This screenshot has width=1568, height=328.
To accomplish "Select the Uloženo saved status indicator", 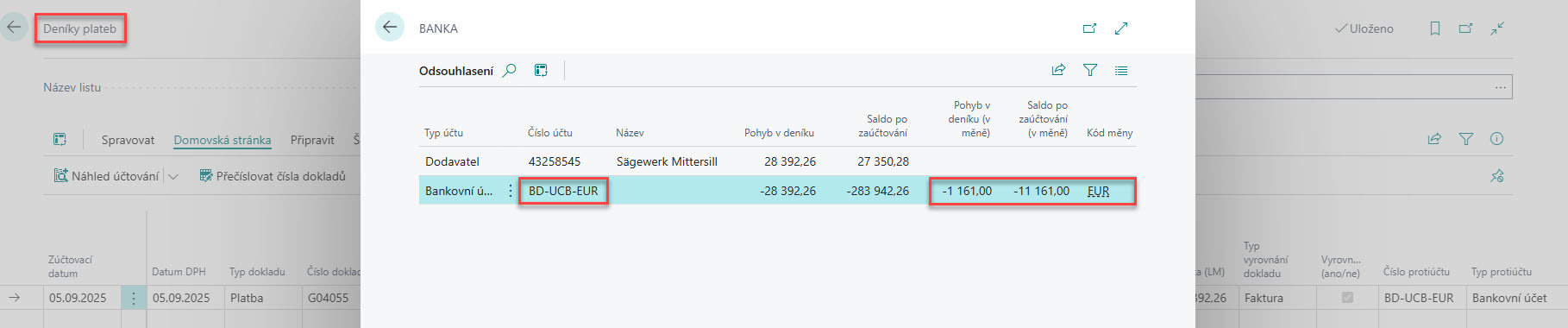I will 1364,28.
